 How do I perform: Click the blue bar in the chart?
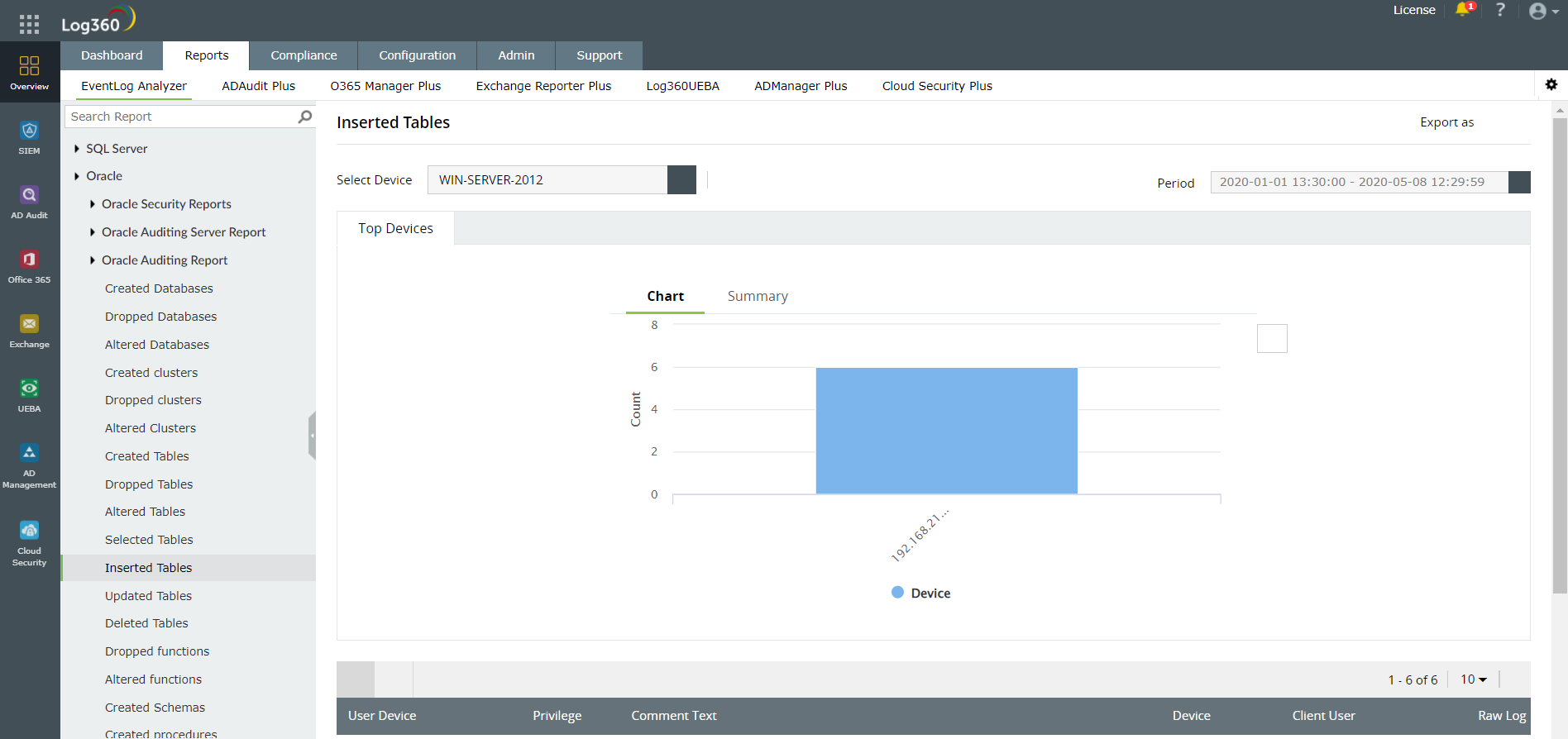(946, 431)
